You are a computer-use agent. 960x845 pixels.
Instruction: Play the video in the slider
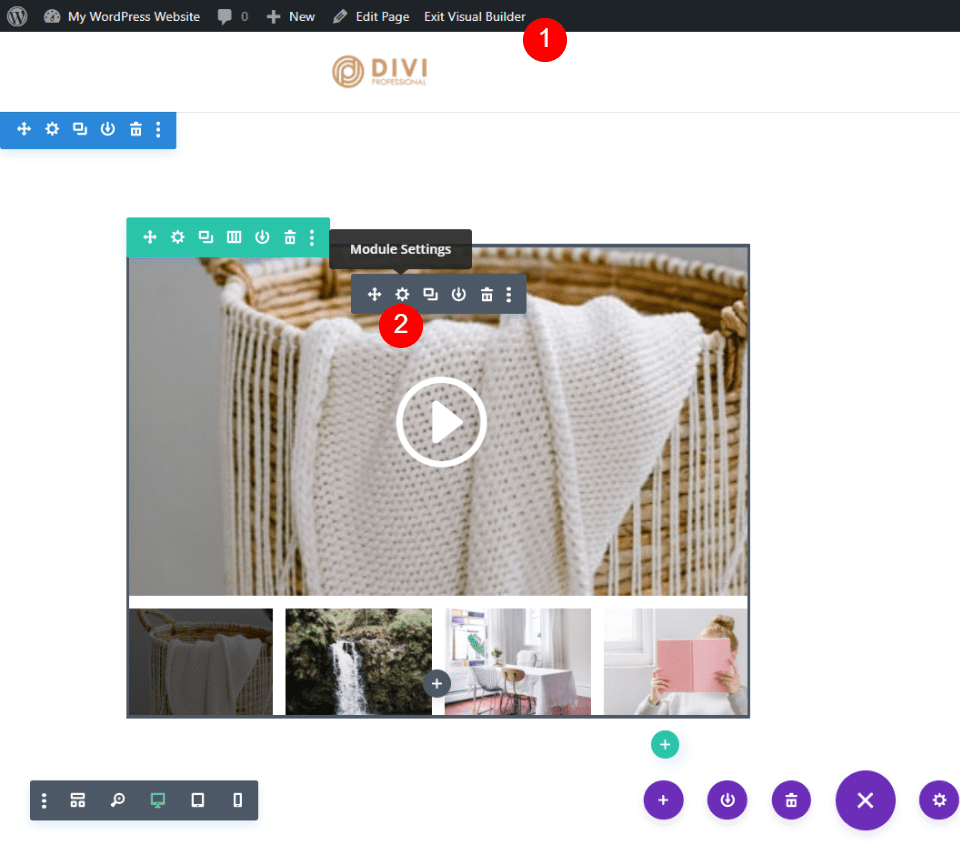441,422
